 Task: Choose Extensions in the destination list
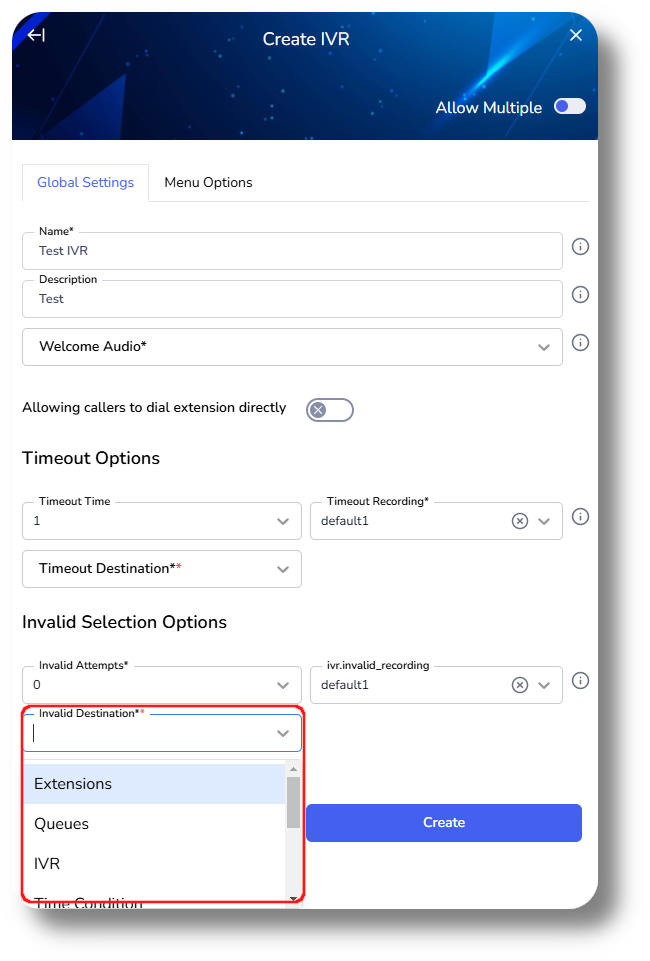pyautogui.click(x=73, y=784)
